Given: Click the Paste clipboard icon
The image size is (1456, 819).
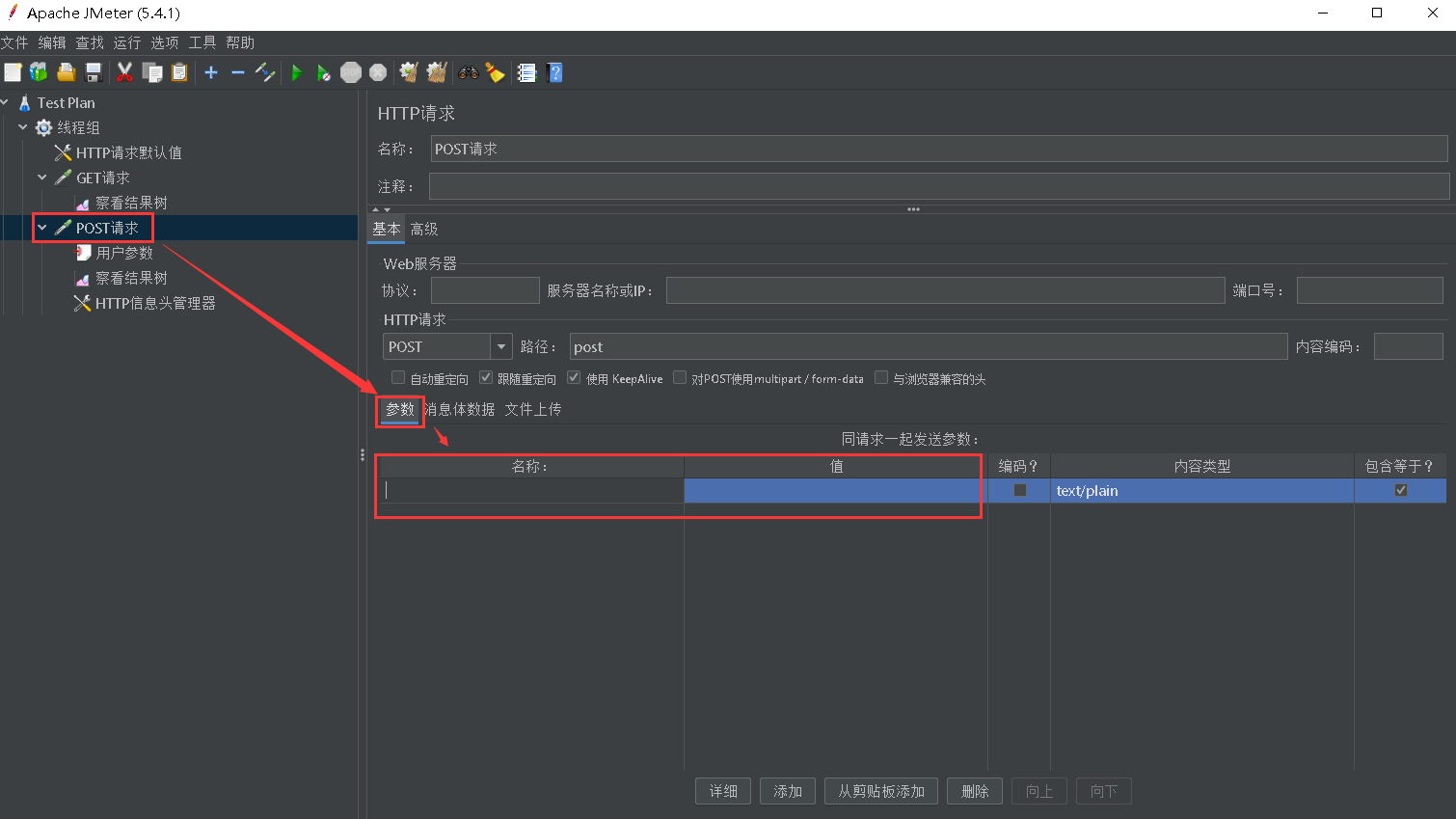Looking at the screenshot, I should pyautogui.click(x=178, y=72).
